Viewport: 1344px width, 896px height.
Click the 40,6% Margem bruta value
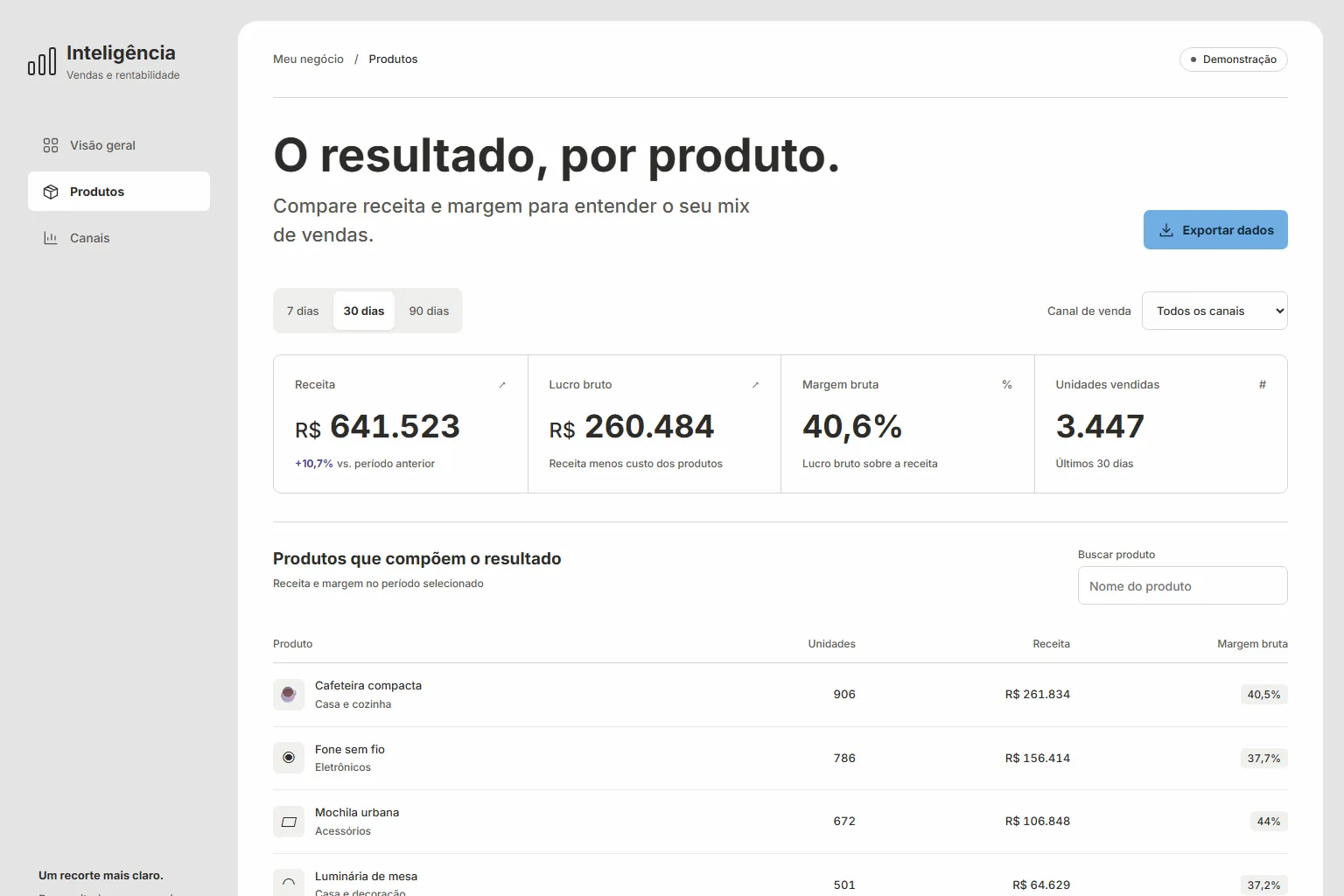coord(852,427)
